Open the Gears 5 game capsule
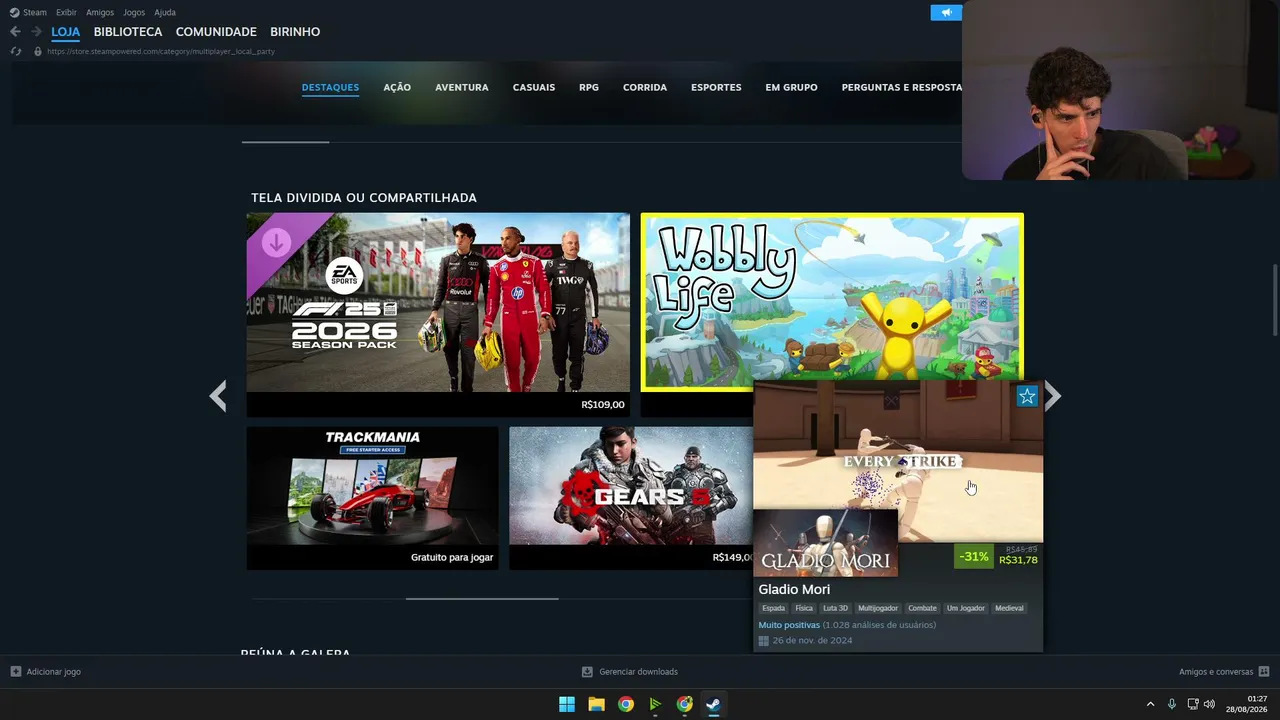This screenshot has height=720, width=1280. click(x=631, y=498)
